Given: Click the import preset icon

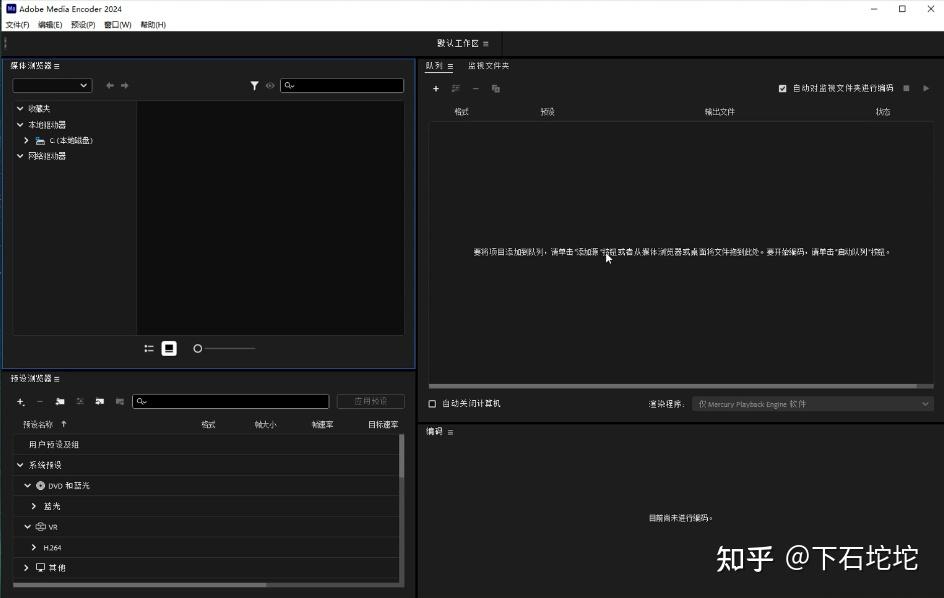Looking at the screenshot, I should (99, 401).
